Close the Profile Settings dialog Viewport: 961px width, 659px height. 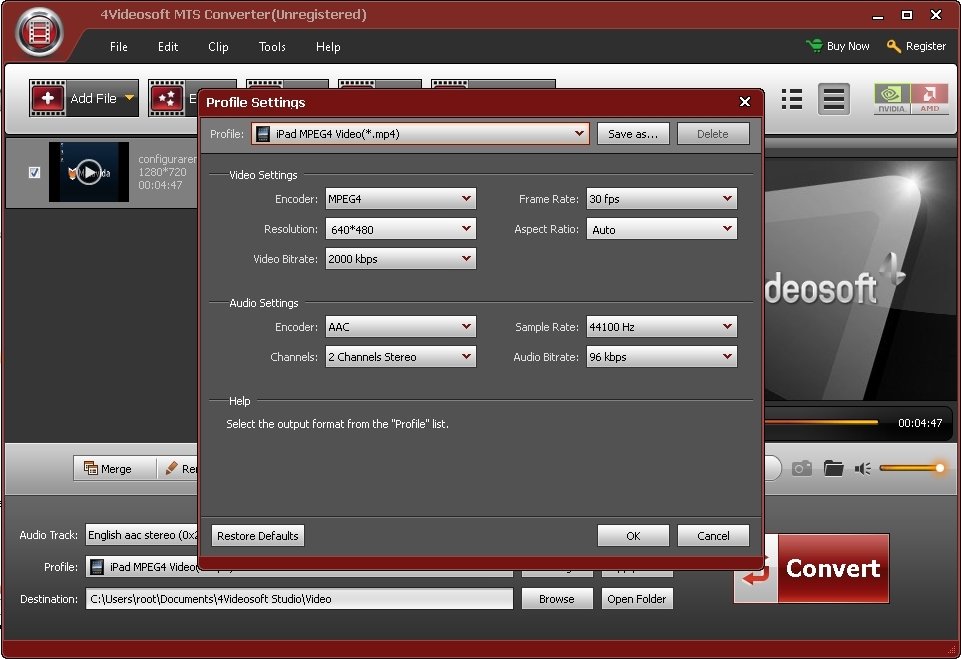point(745,102)
